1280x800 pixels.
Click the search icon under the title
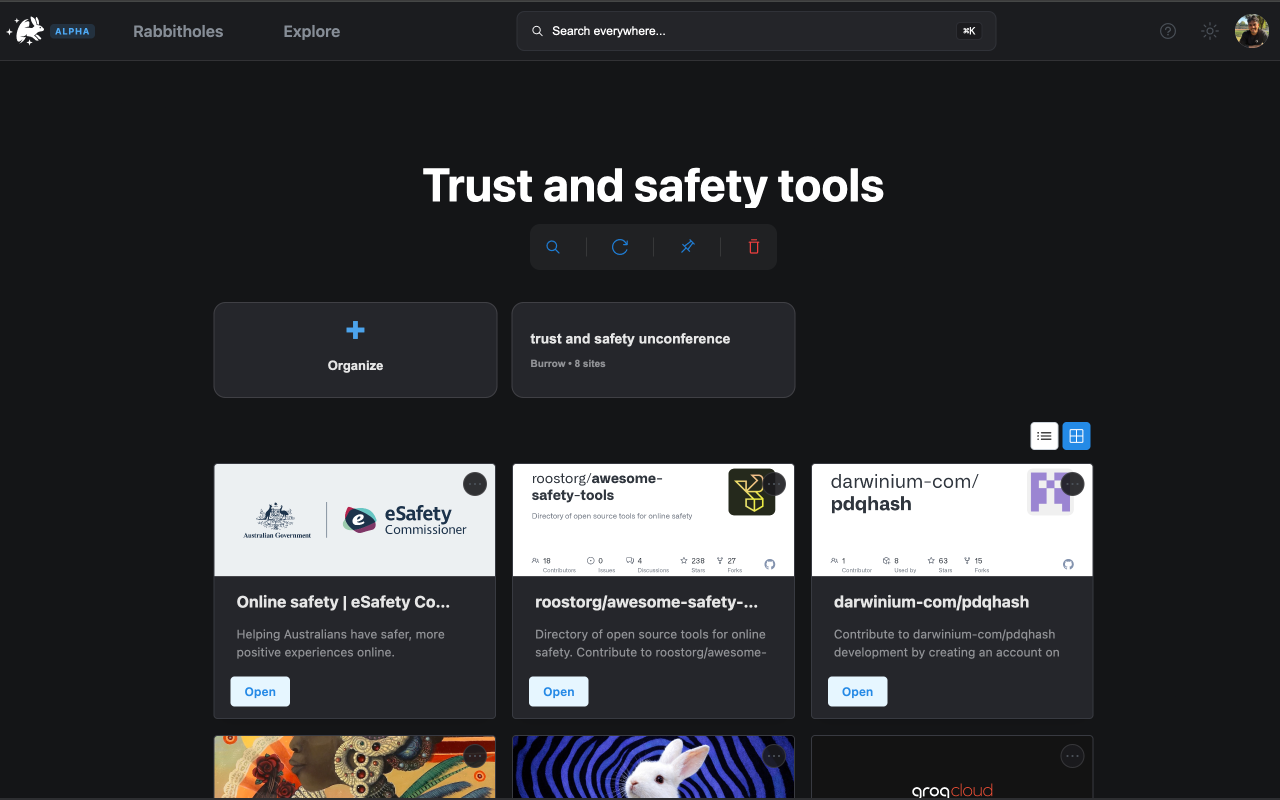[x=553, y=247]
